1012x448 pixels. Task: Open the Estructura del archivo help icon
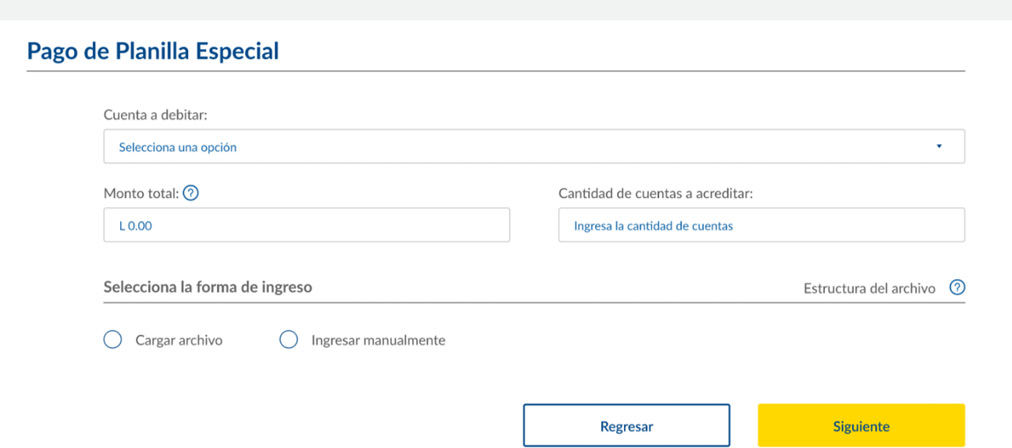(x=957, y=288)
